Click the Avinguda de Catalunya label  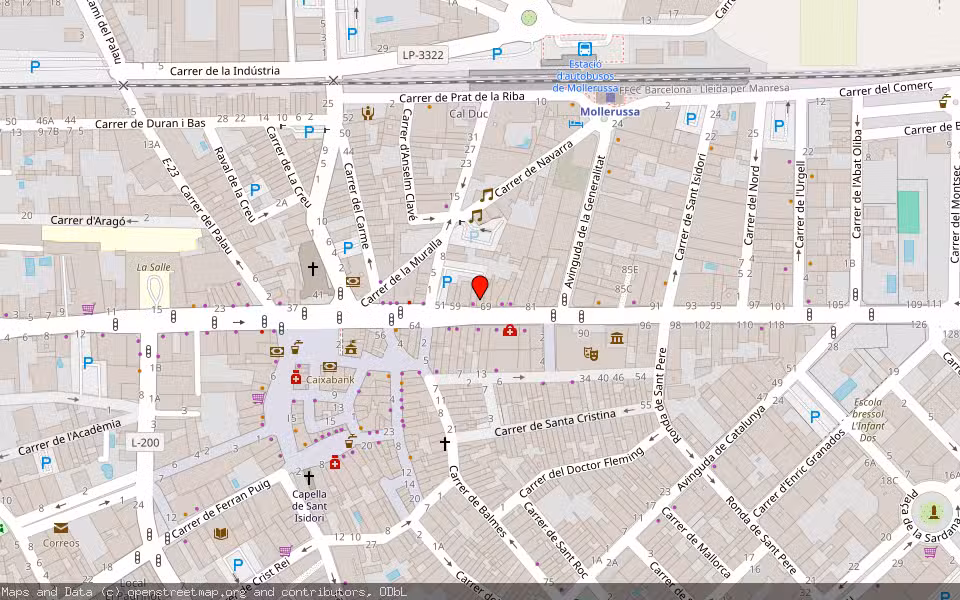pos(721,447)
